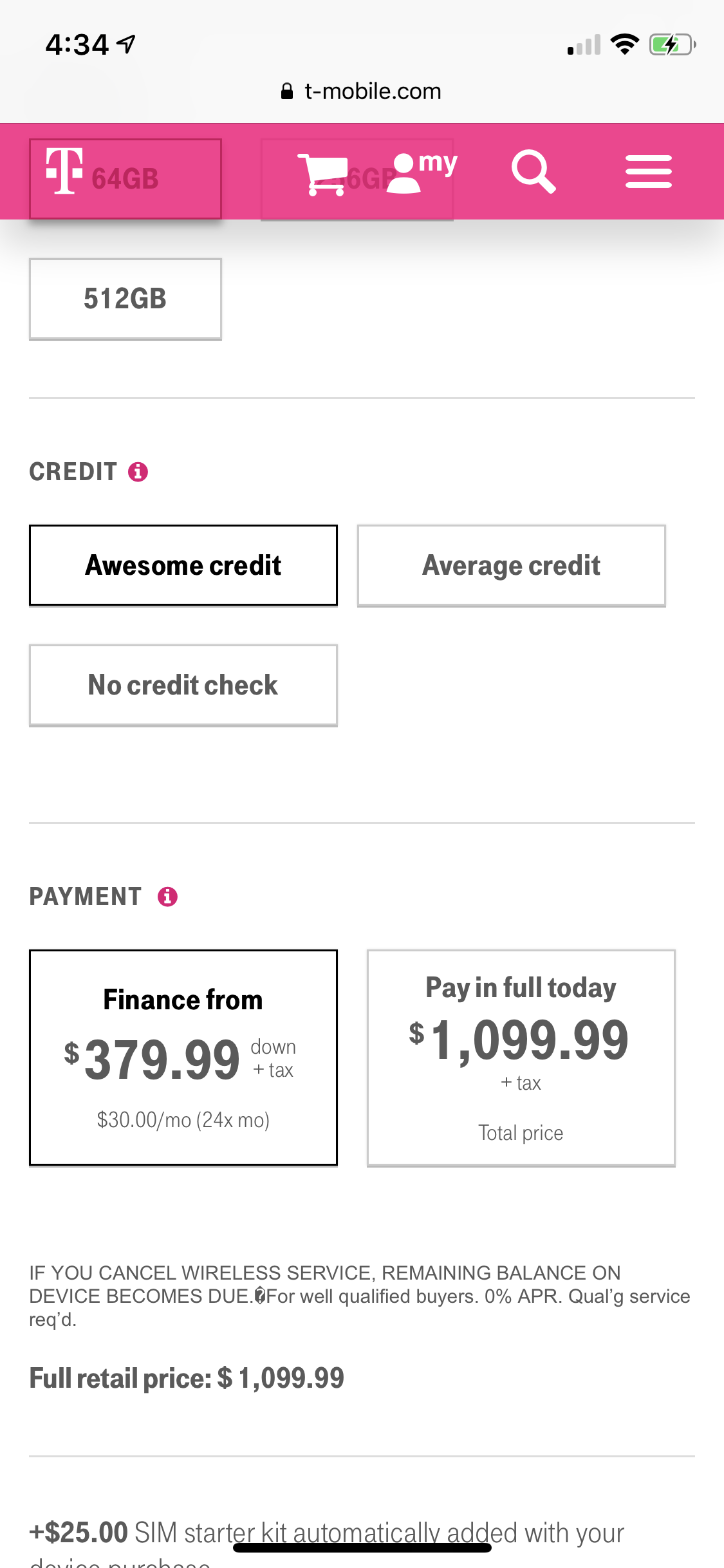Tap the battery status icon
The width and height of the screenshot is (724, 1568).
(673, 44)
